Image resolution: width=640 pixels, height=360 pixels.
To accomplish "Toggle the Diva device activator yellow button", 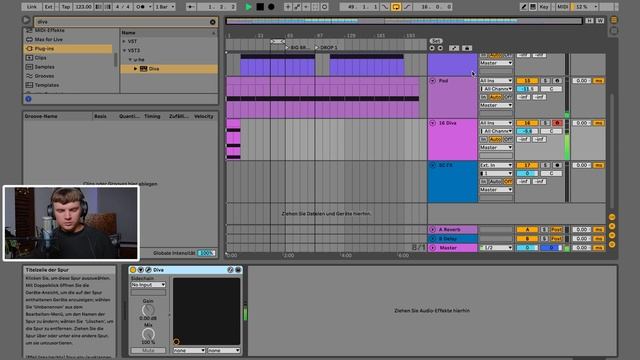I will (x=133, y=270).
